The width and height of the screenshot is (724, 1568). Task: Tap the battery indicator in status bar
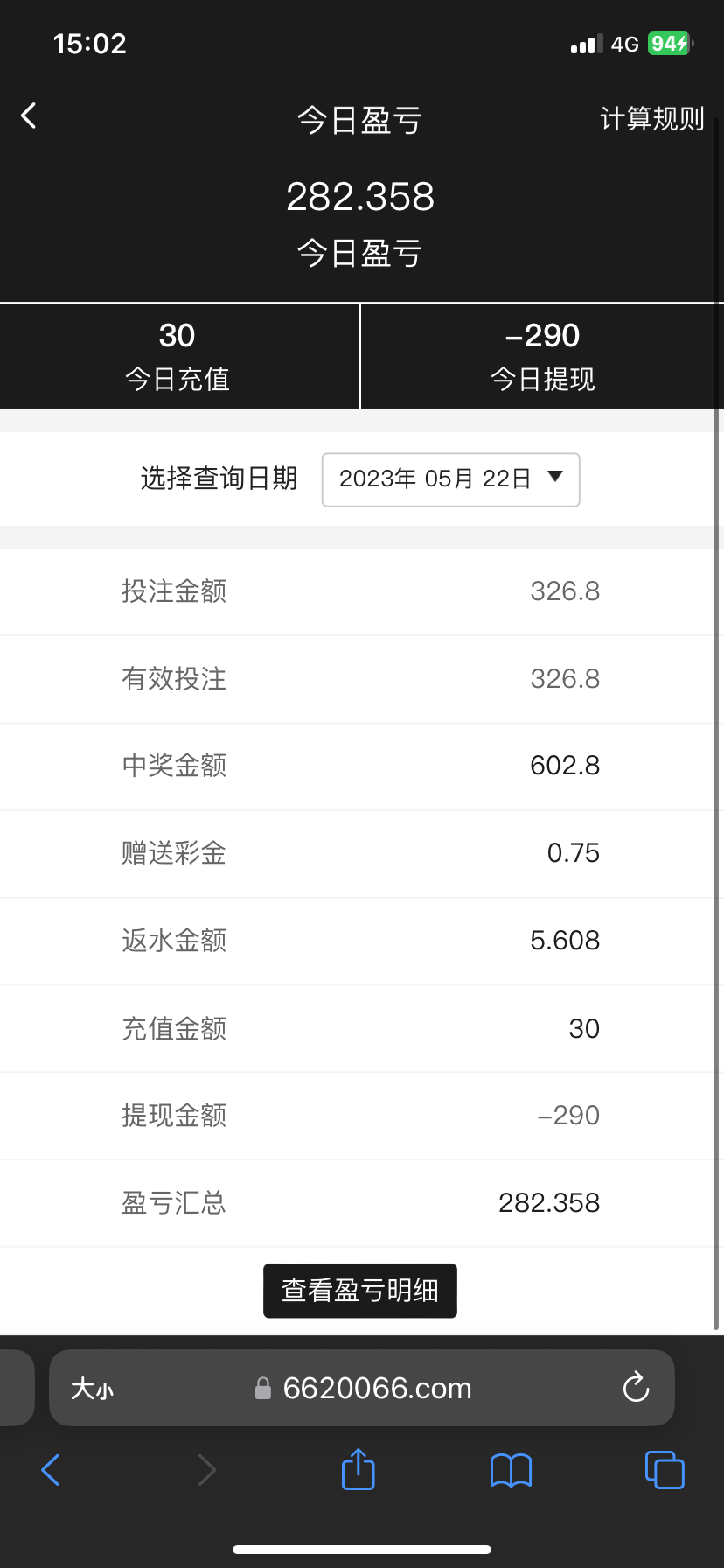click(x=670, y=44)
